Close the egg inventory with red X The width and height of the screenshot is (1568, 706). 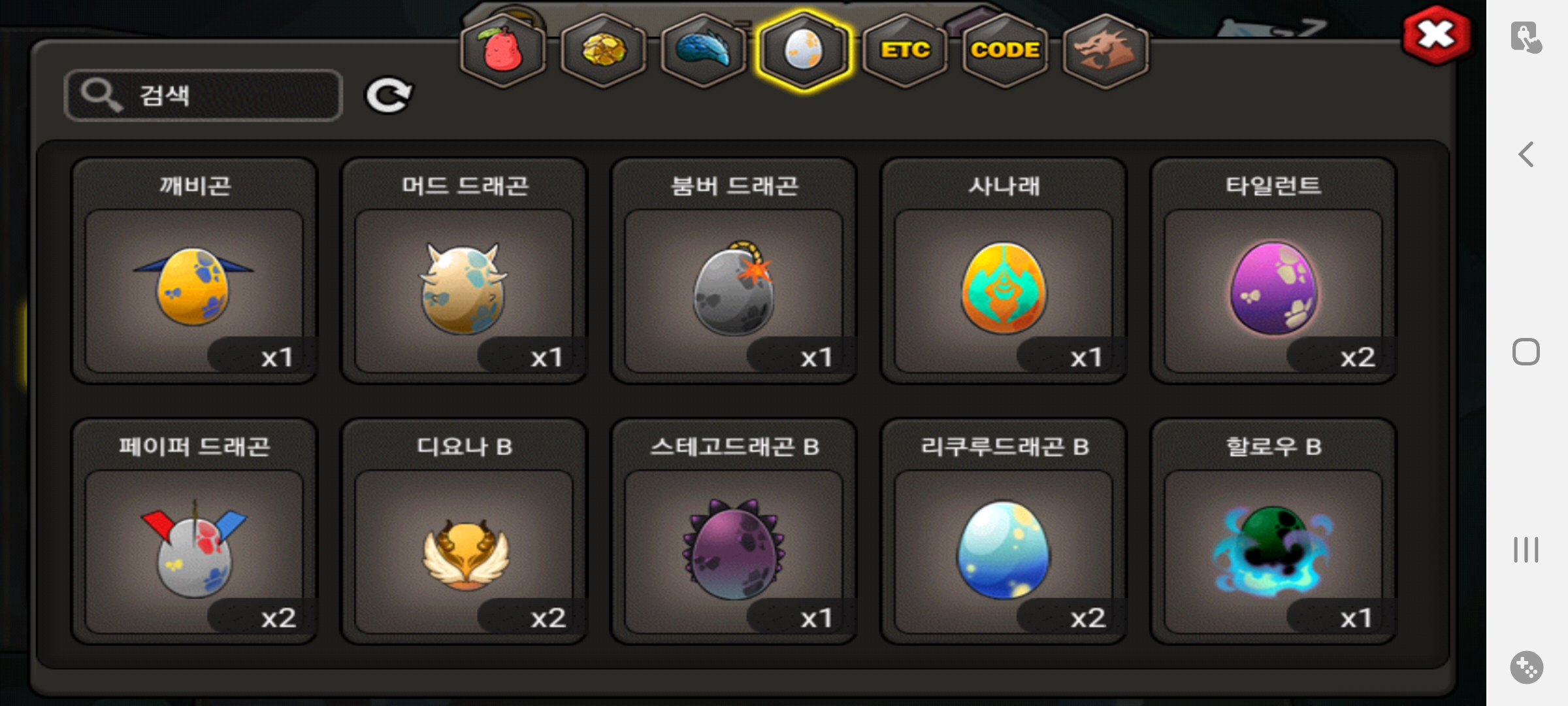(1436, 35)
